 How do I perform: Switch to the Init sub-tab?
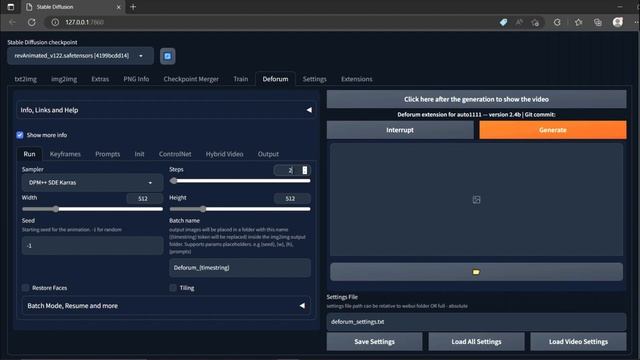pyautogui.click(x=140, y=154)
